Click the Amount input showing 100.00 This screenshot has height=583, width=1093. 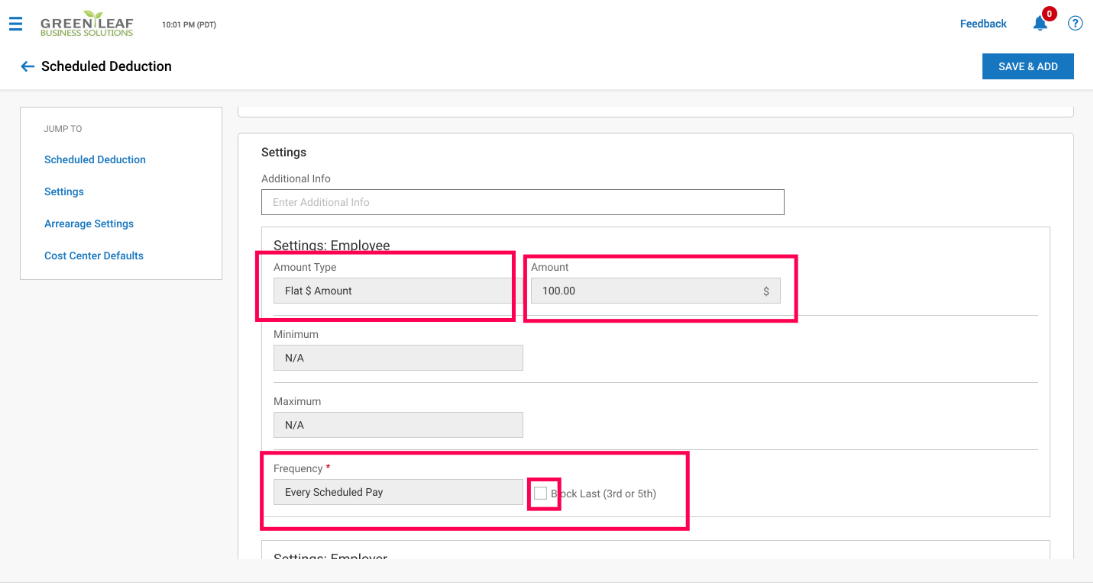pos(640,291)
